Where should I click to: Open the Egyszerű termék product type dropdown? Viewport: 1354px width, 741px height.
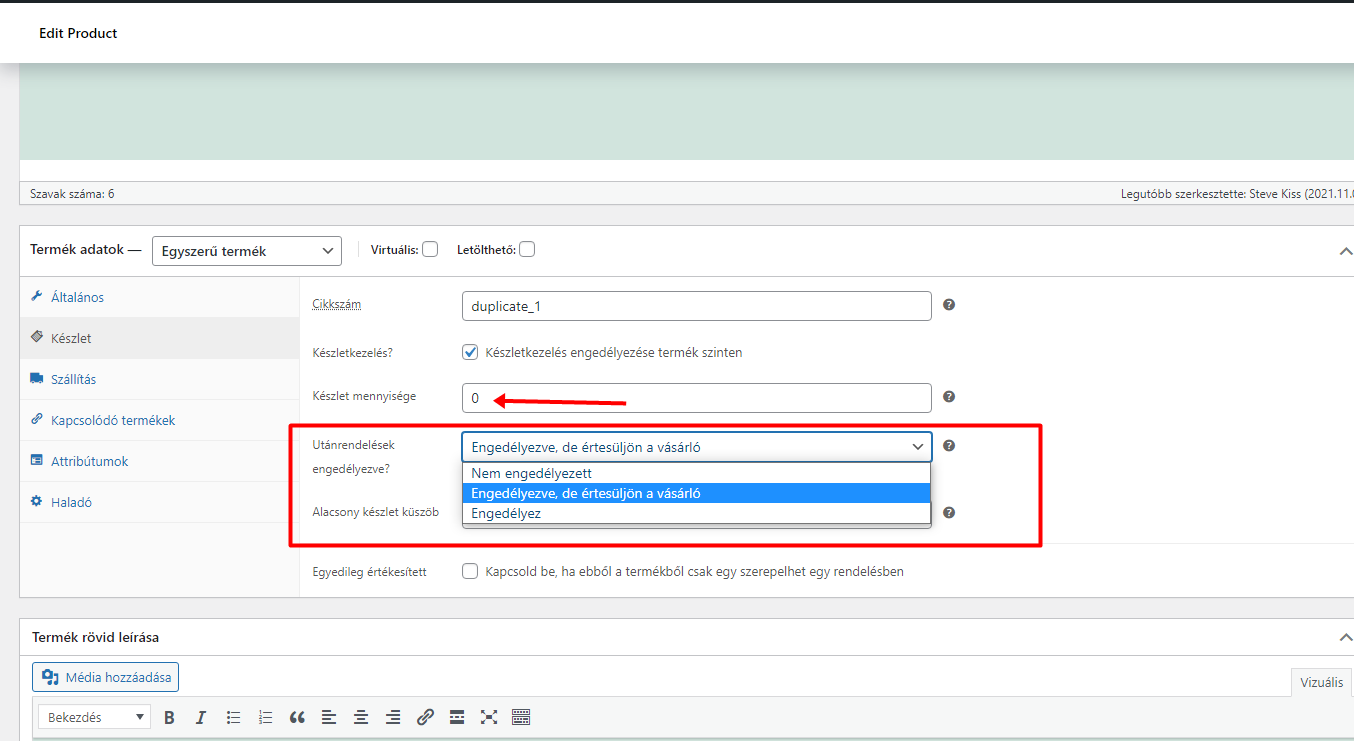tap(246, 251)
